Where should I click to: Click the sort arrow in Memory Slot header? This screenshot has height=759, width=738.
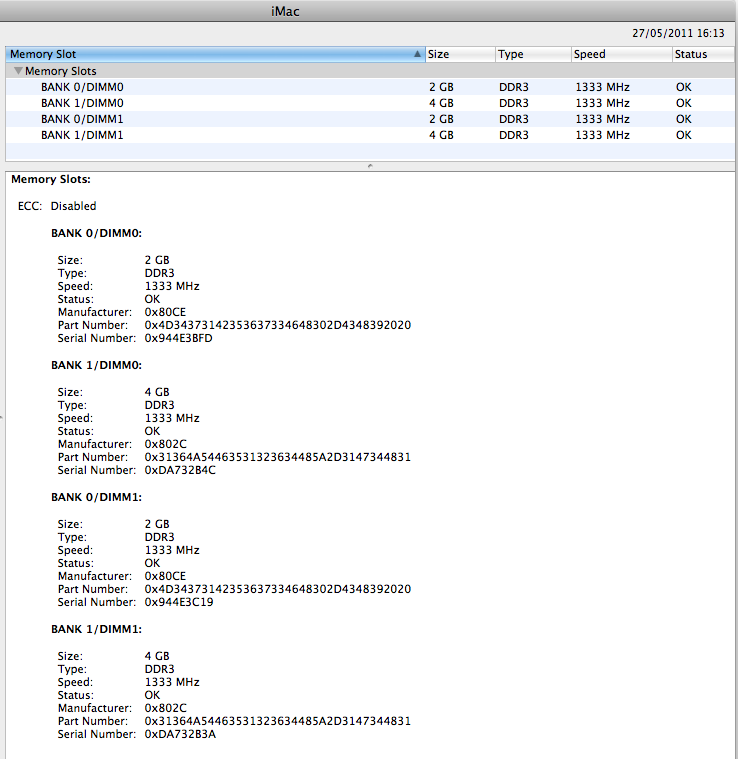point(417,54)
